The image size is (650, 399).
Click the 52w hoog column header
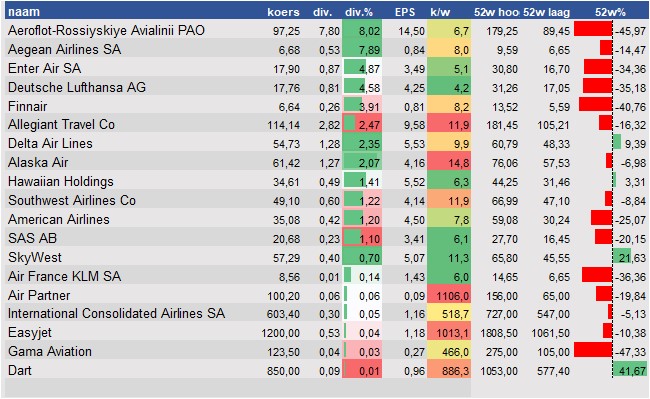point(496,12)
